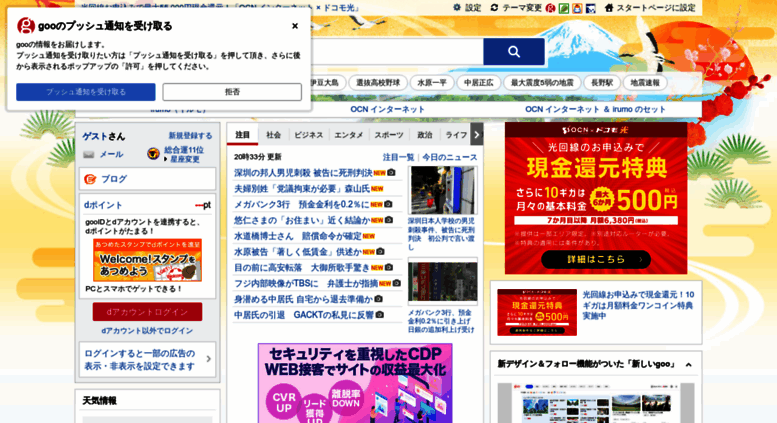Image resolution: width=777 pixels, height=423 pixels.
Task: Select the 注目 news tab
Action: (x=242, y=135)
